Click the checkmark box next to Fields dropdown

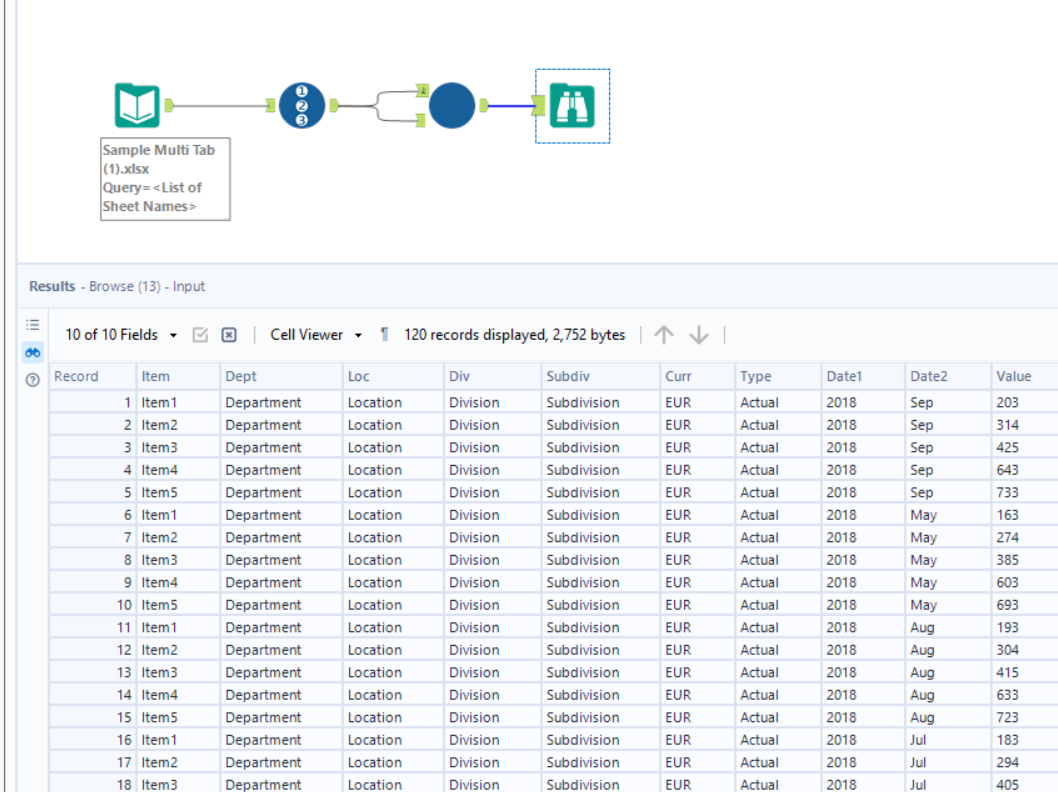[199, 334]
